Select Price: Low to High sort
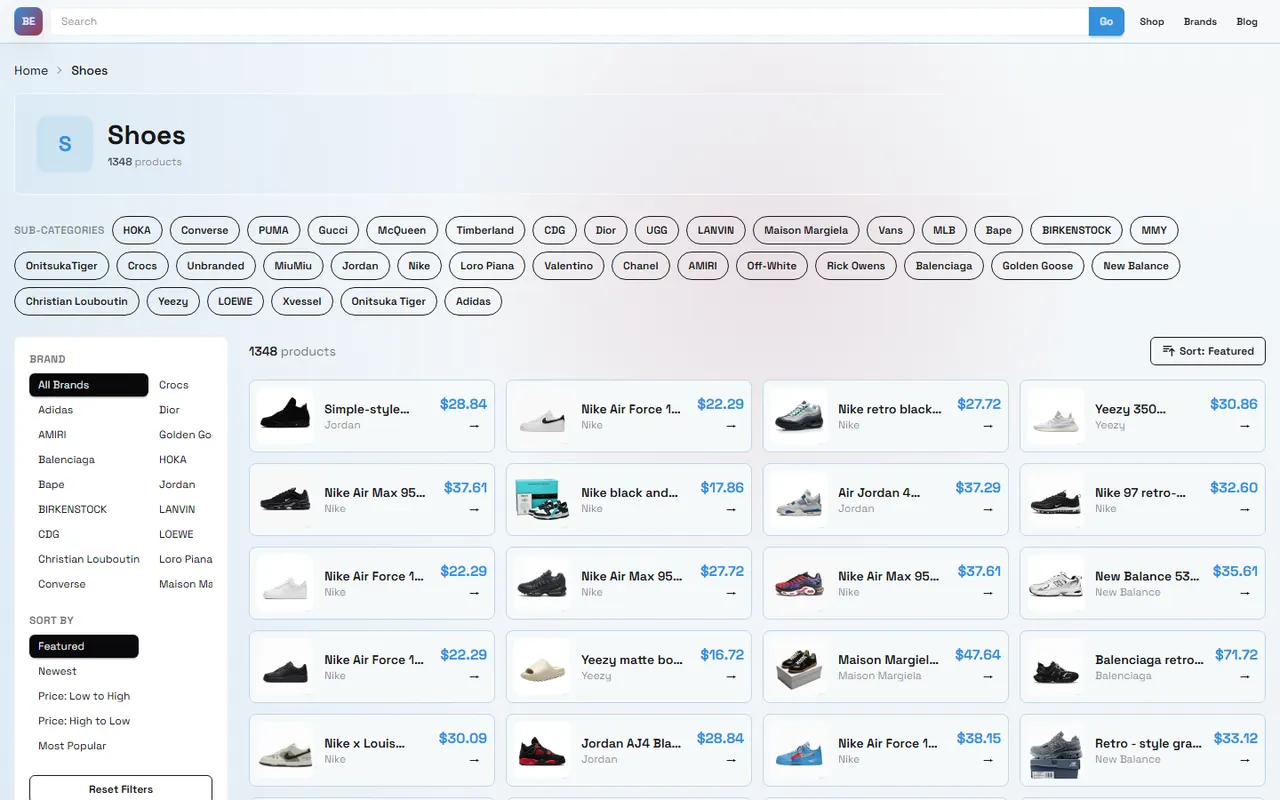The width and height of the screenshot is (1280, 800). click(84, 696)
